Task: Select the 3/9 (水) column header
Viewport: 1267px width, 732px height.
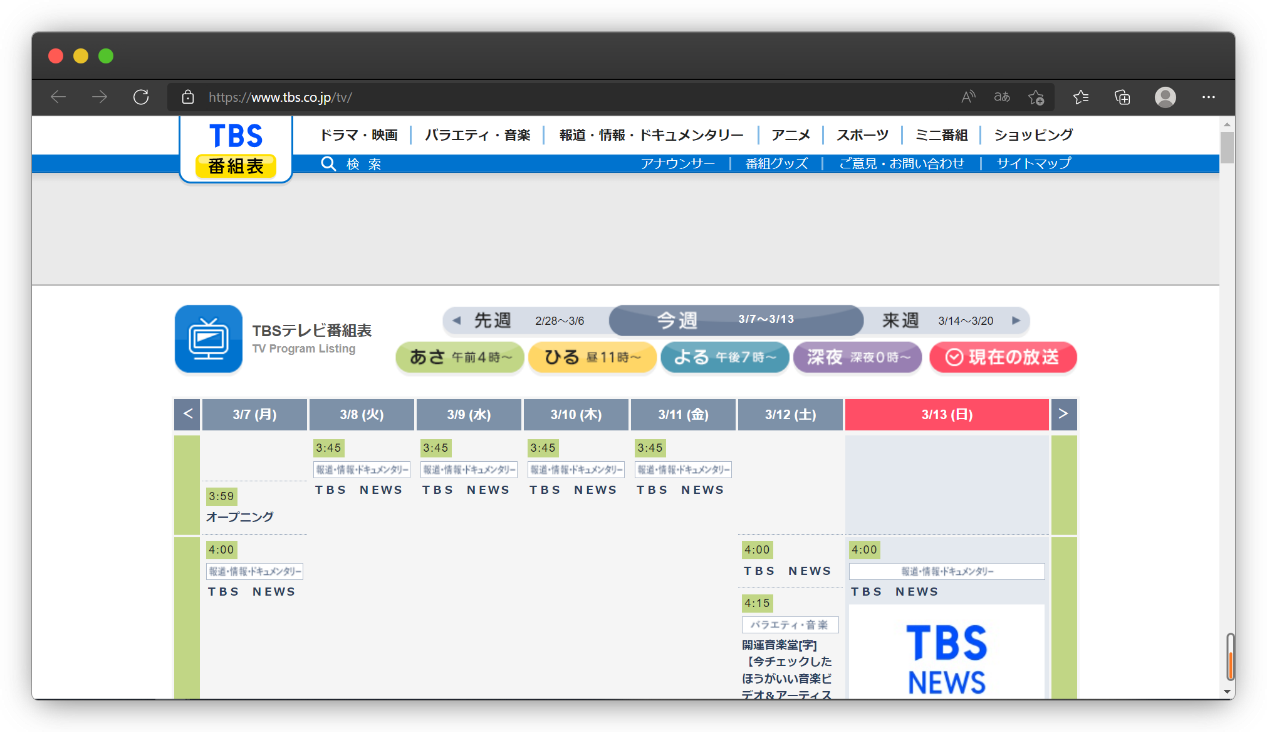Action: coord(469,414)
